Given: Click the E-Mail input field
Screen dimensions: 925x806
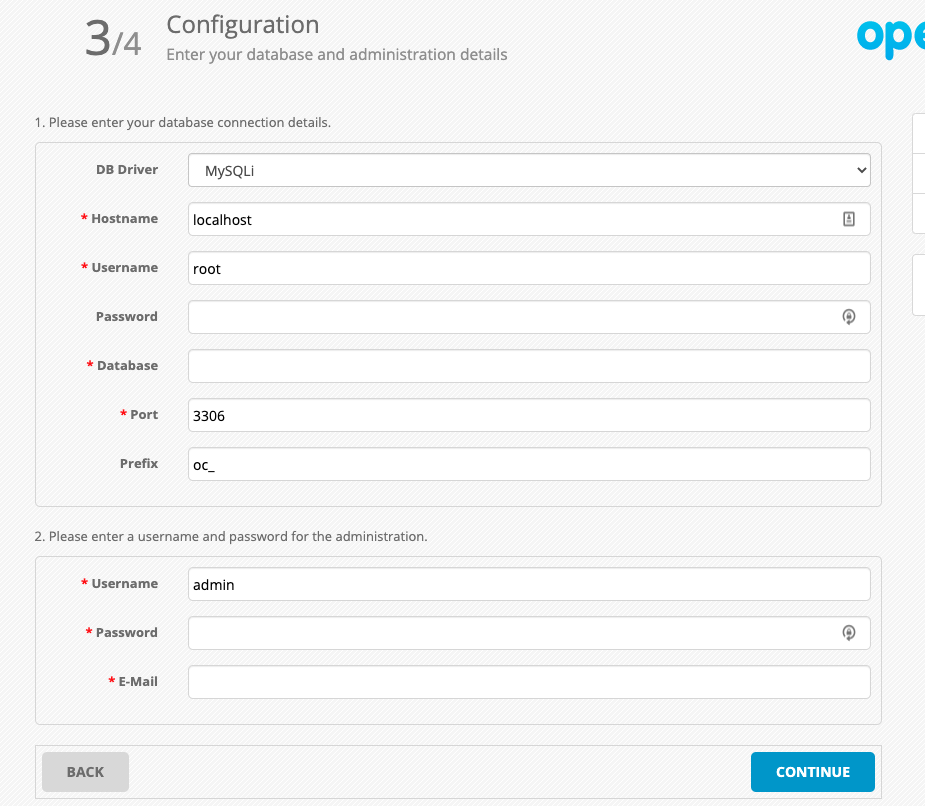Looking at the screenshot, I should tap(529, 682).
